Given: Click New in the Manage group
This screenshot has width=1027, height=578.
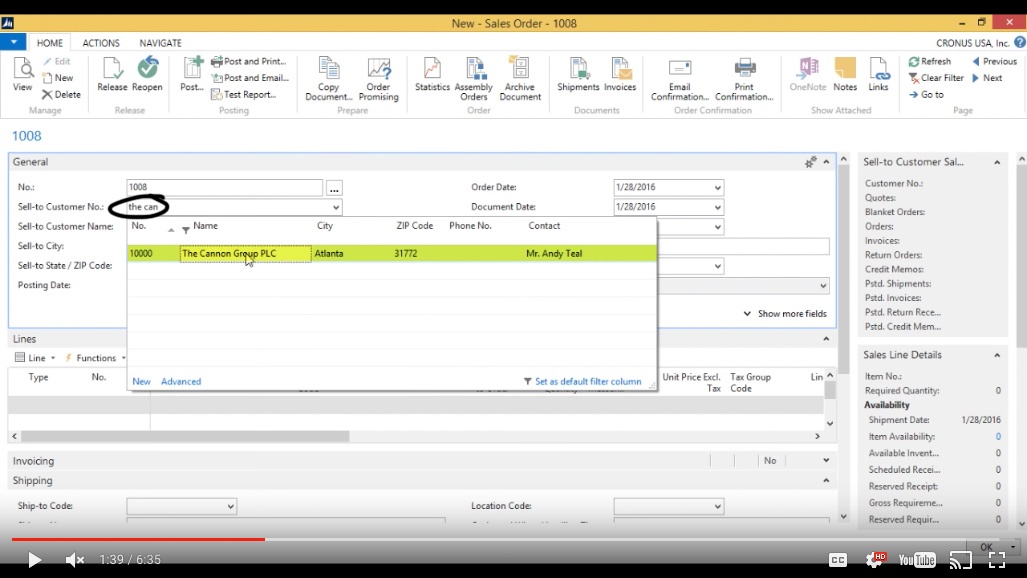Looking at the screenshot, I should [58, 77].
